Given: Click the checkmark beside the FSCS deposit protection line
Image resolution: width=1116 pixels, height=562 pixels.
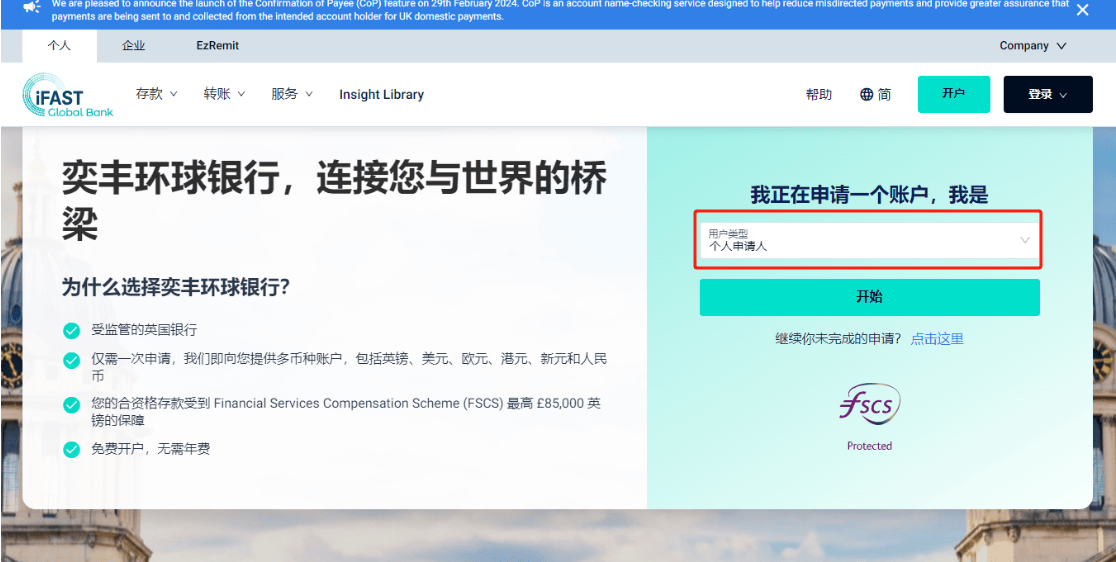Looking at the screenshot, I should tap(71, 405).
